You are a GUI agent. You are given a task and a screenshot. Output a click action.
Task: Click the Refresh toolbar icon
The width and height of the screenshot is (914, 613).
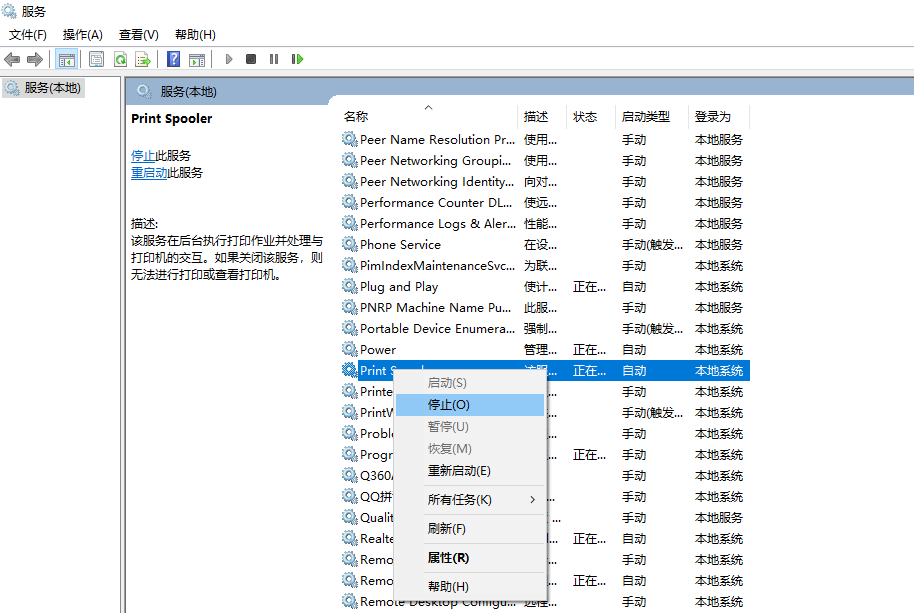[x=120, y=59]
